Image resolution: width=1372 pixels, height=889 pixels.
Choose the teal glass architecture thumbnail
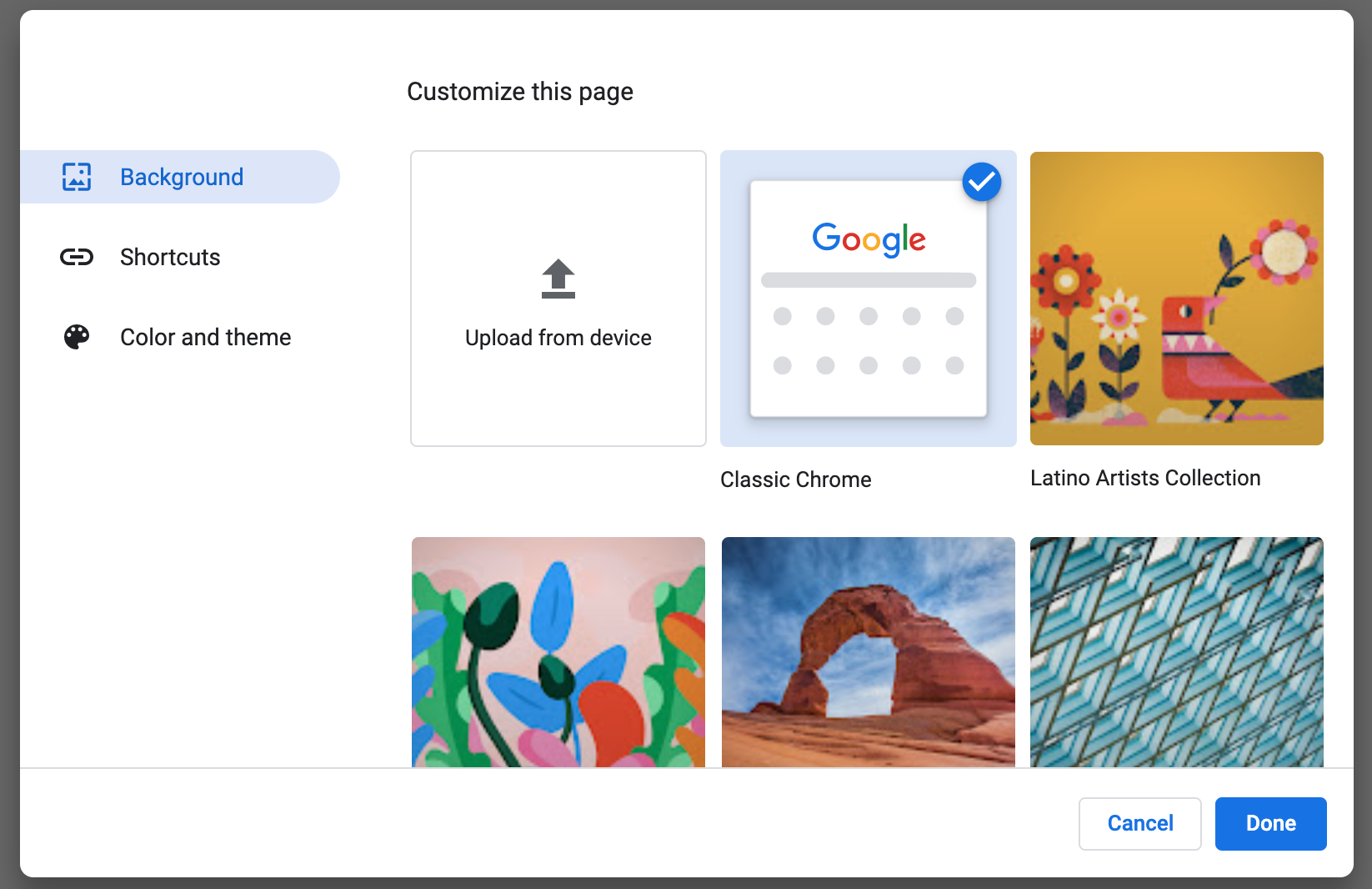coord(1177,652)
